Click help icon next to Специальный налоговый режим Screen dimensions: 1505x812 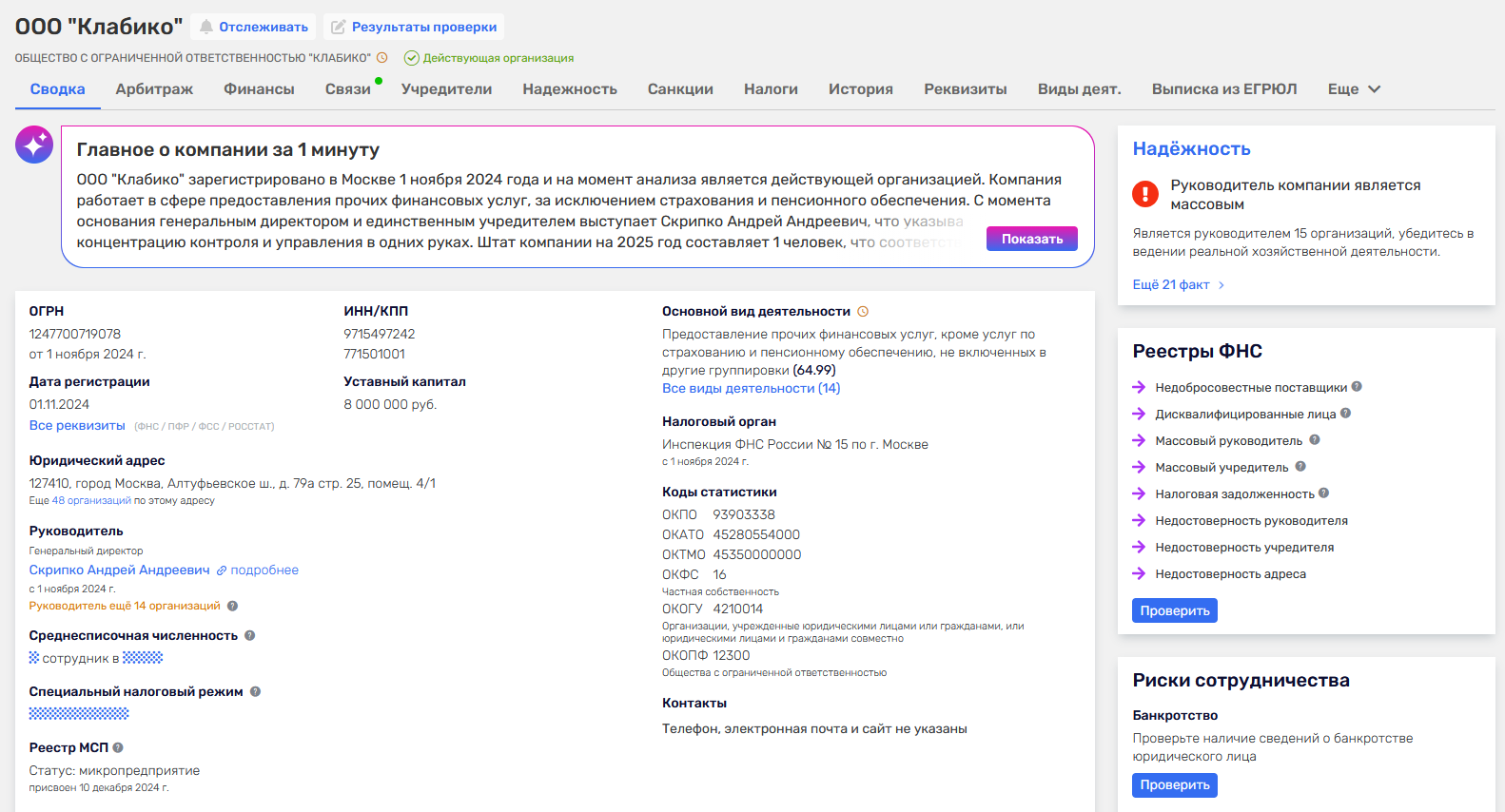coord(255,691)
